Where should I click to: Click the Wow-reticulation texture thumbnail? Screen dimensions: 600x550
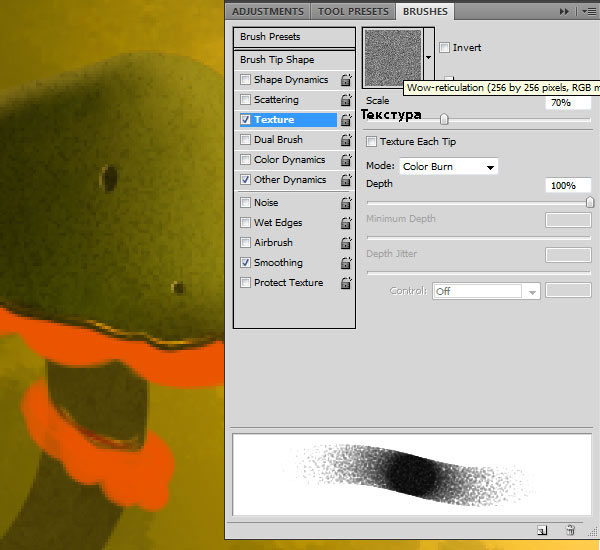pos(393,58)
